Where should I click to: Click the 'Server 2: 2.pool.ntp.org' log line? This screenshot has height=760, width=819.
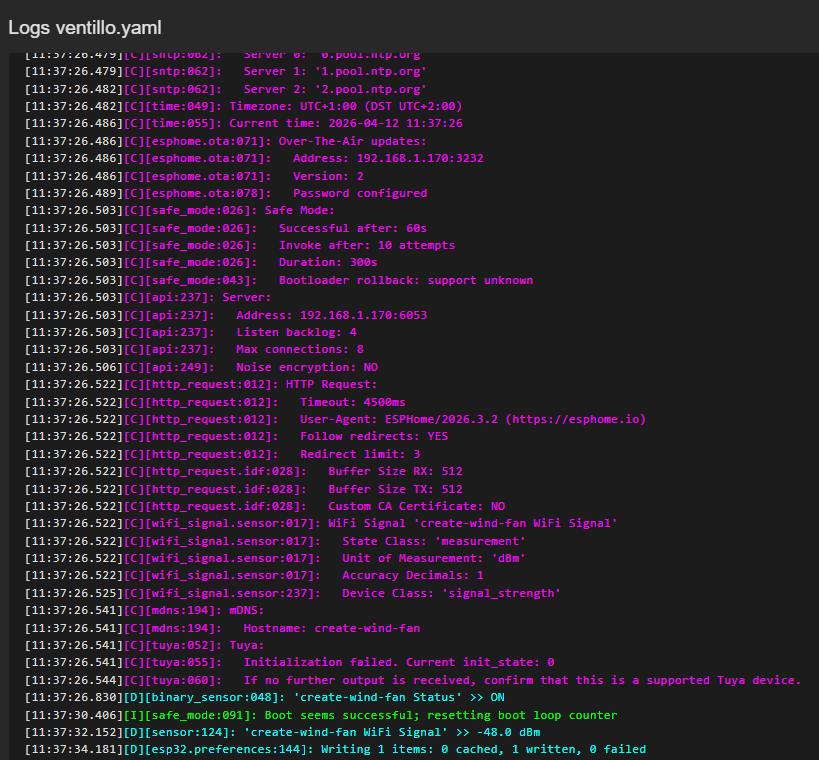pos(335,89)
